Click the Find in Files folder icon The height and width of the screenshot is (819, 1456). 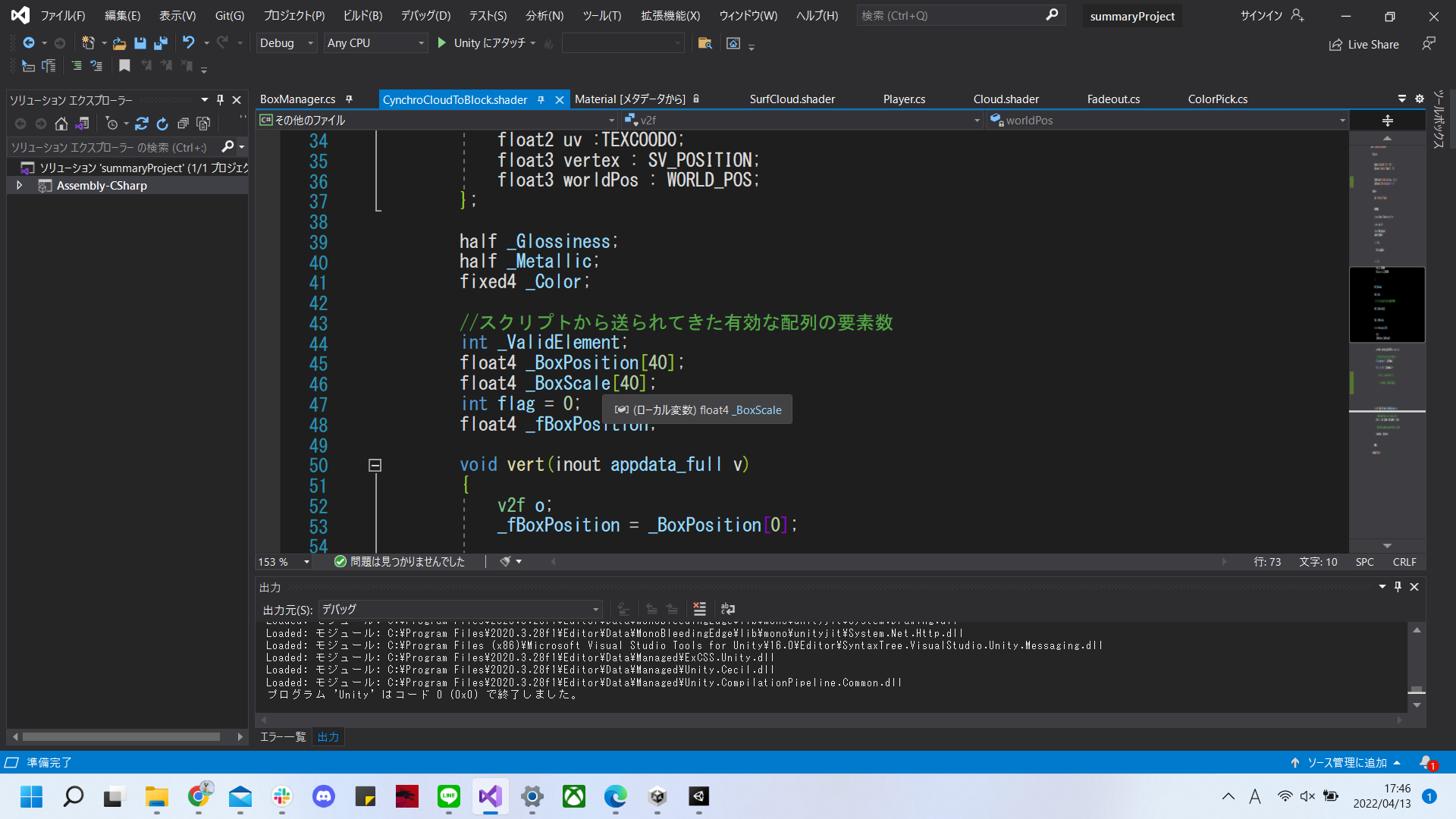[705, 43]
